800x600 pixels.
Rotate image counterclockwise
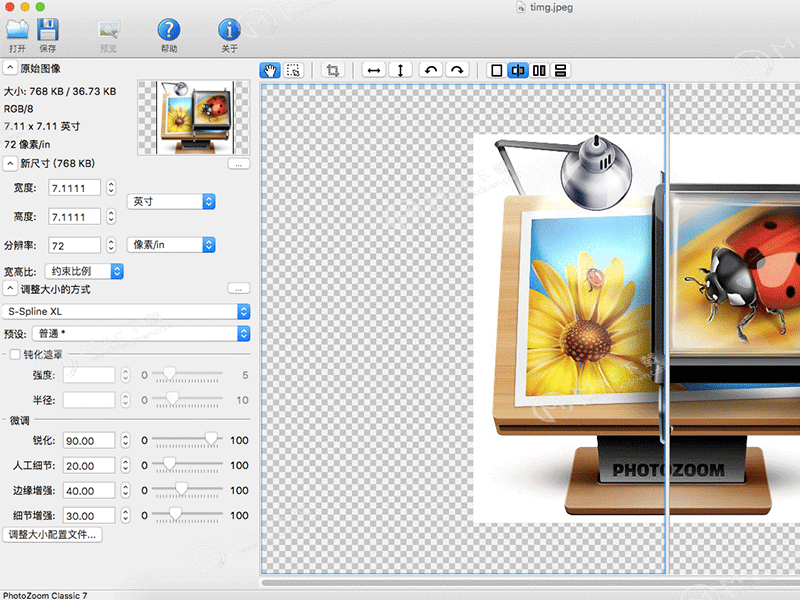pos(431,70)
